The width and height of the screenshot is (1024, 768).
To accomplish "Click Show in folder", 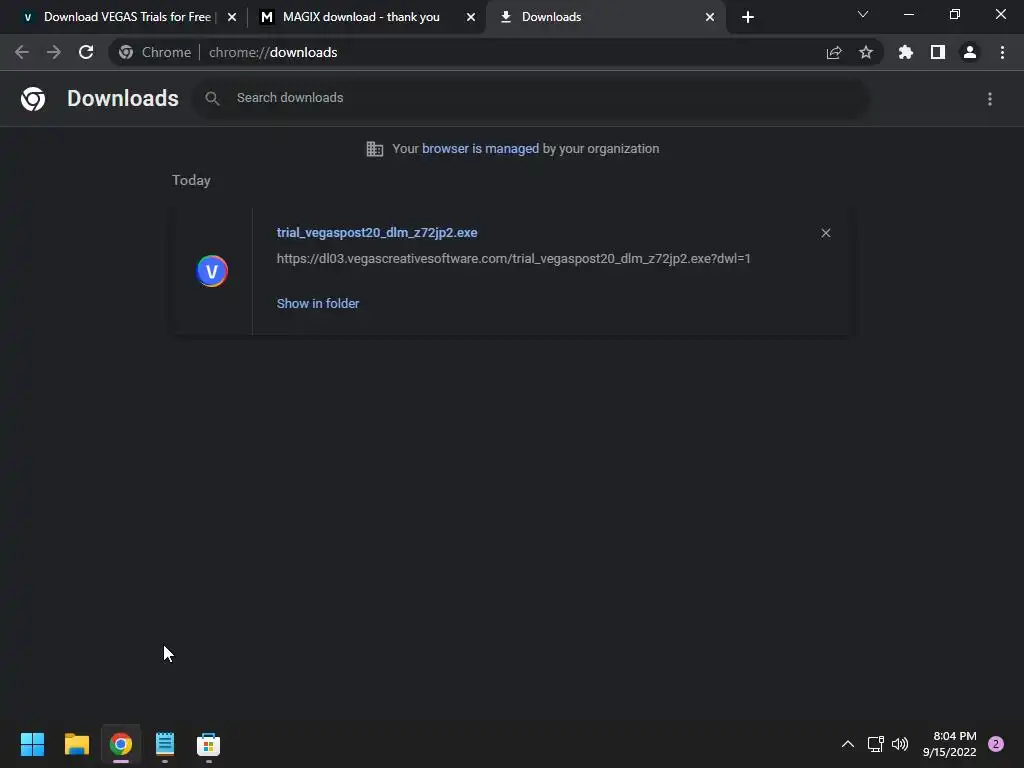I will tap(318, 304).
